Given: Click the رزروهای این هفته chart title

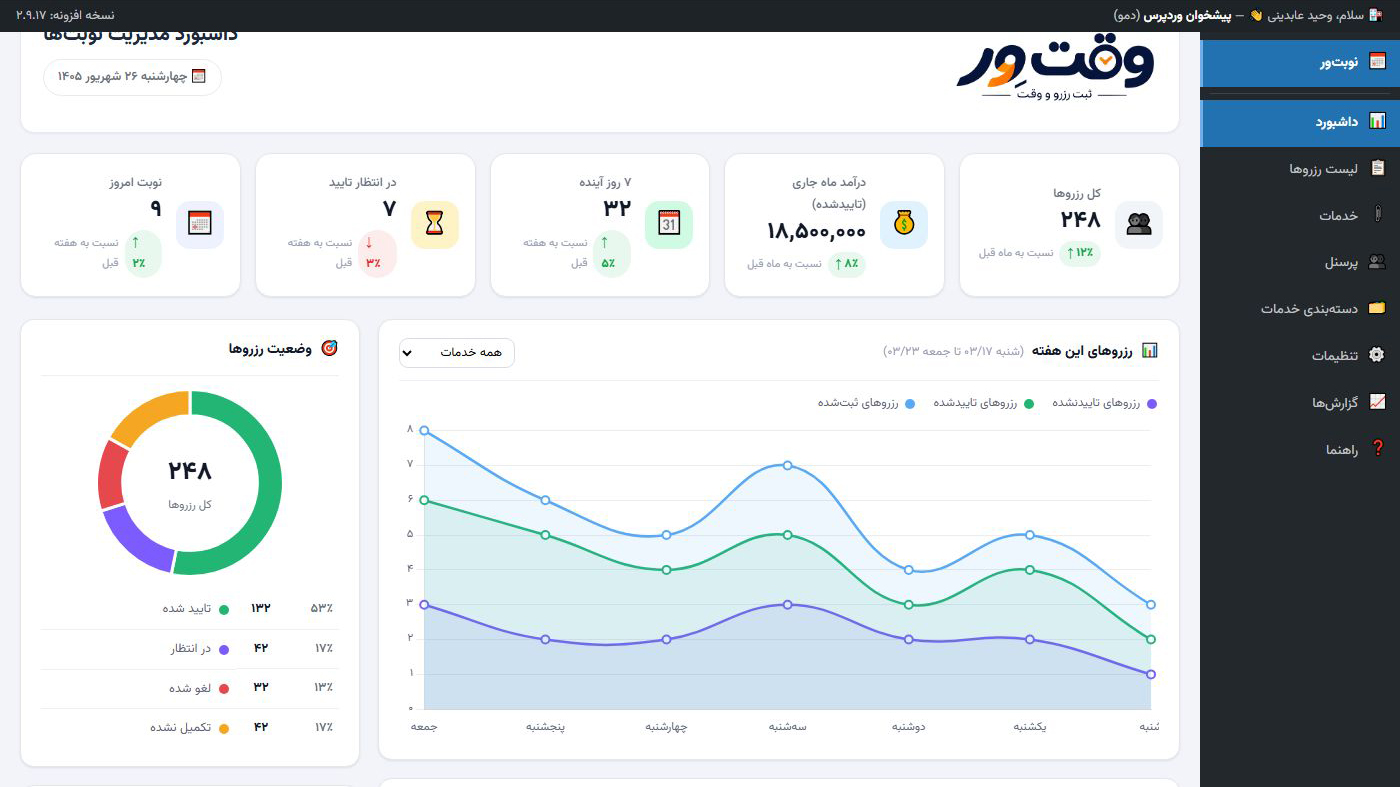Looking at the screenshot, I should point(1083,351).
